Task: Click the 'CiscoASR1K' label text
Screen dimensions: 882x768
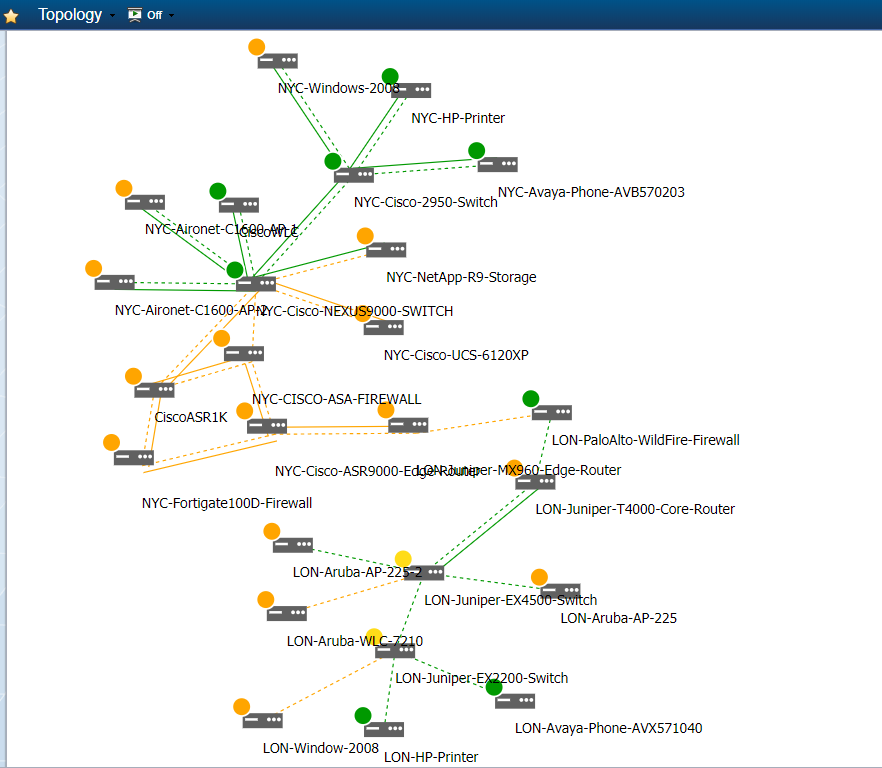Action: 191,417
